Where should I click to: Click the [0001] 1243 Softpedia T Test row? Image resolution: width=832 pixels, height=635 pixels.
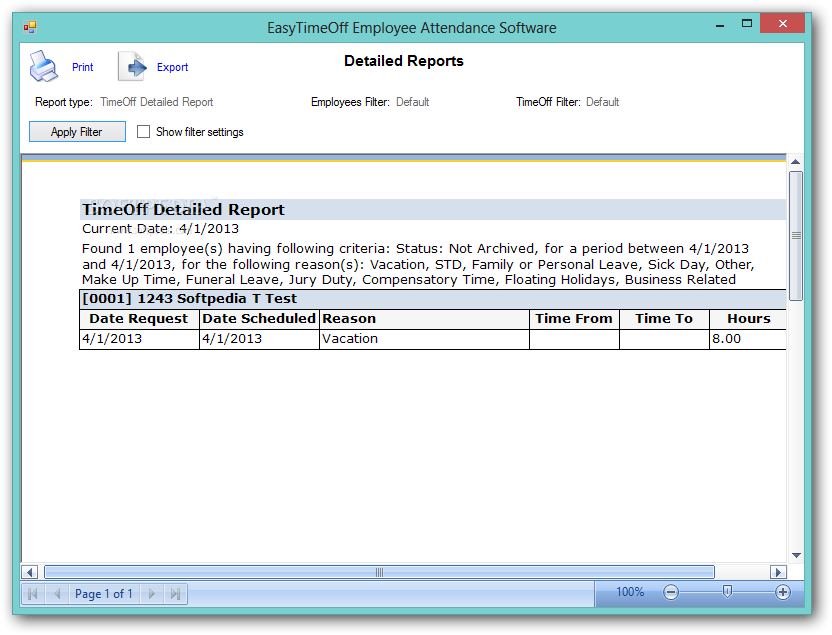pos(433,299)
